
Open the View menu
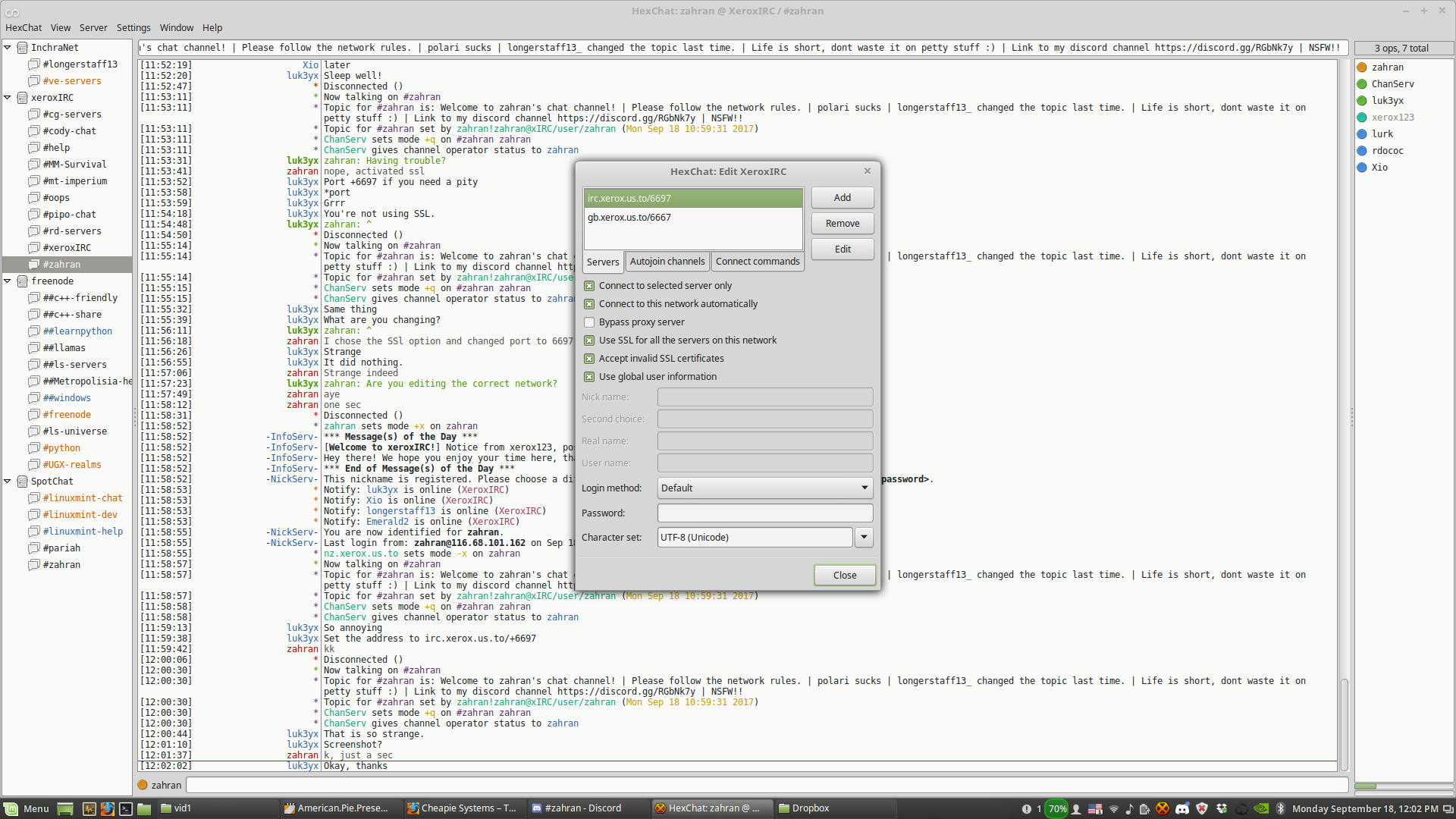click(x=61, y=28)
